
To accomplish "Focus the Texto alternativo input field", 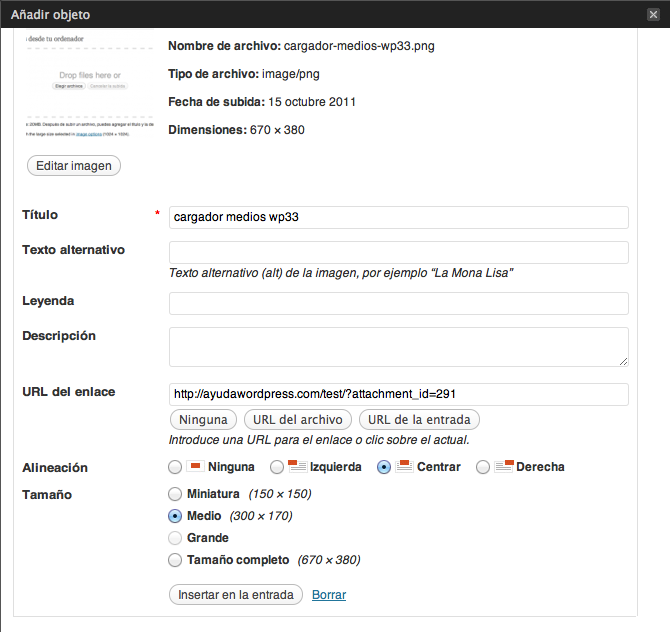I will [x=398, y=252].
